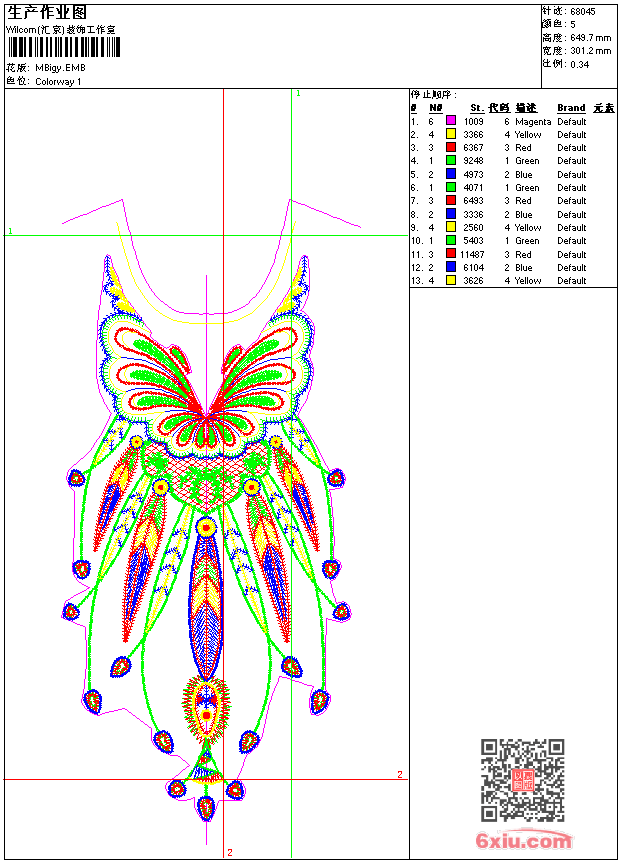Click the Blue swatch in row 5
The image size is (620, 860).
(x=451, y=174)
